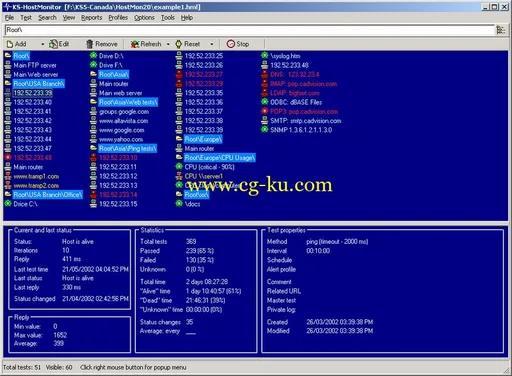Open the Root\Asia\Web tests\ folder

pyautogui.click(x=128, y=102)
